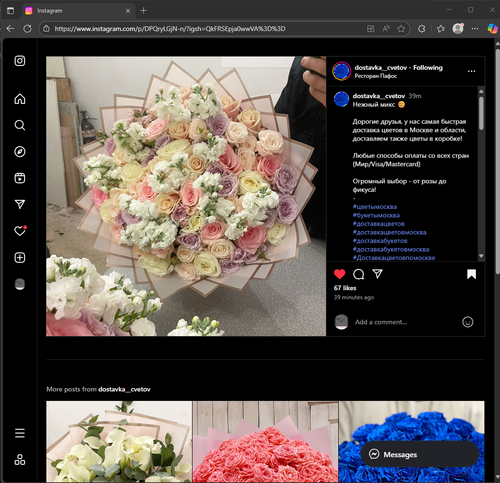This screenshot has width=500, height=483.
Task: Open a new browser tab
Action: (143, 11)
